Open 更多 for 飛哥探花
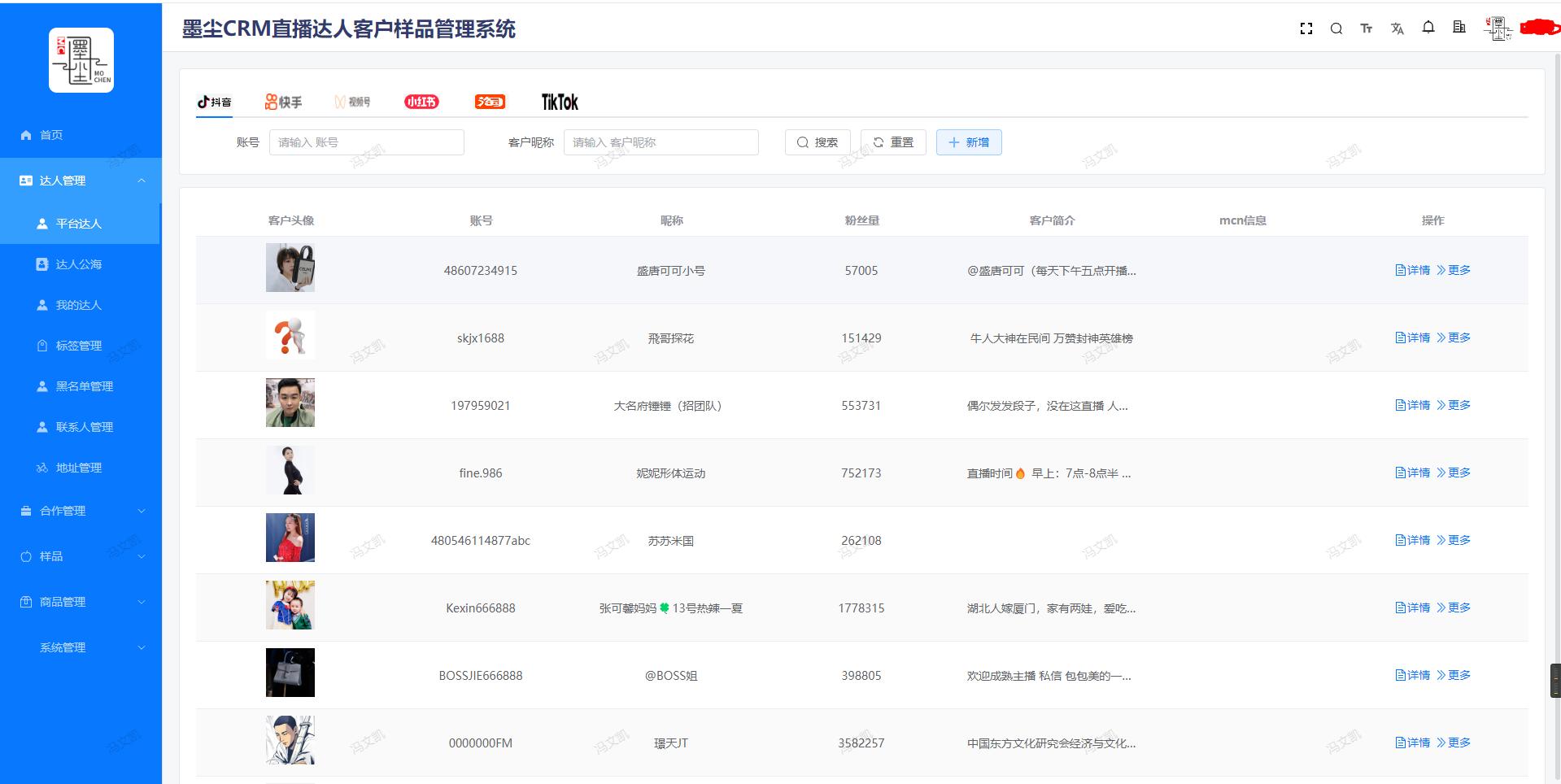This screenshot has width=1561, height=784. pos(1454,338)
